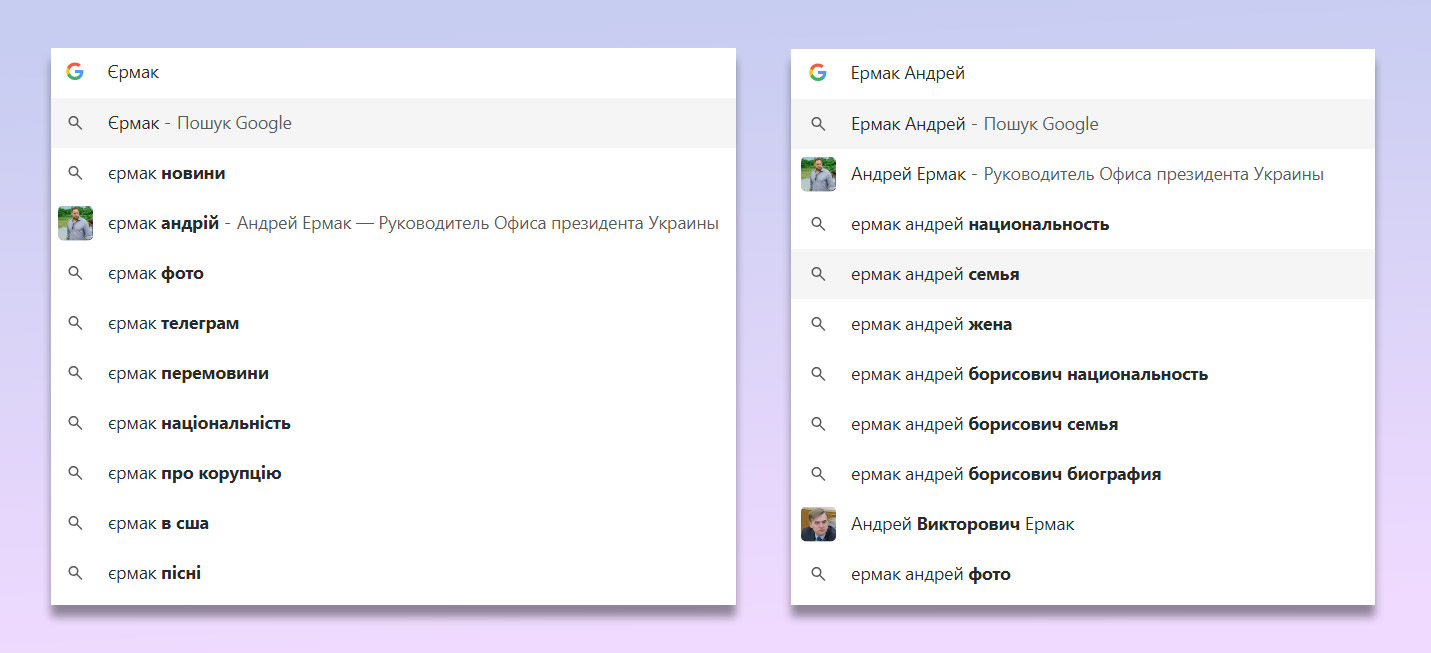
Task: Select ермак андрей борисович биография suggestion
Action: tap(1083, 474)
